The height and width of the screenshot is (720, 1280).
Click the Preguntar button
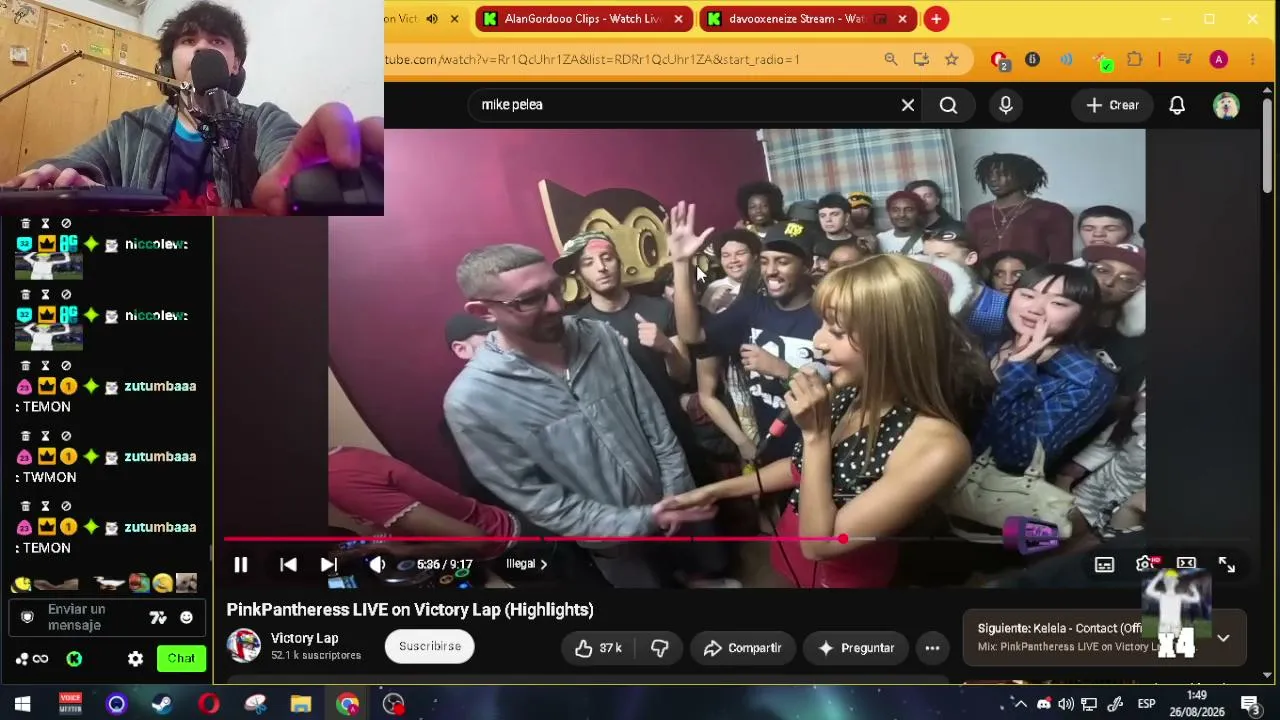point(856,648)
